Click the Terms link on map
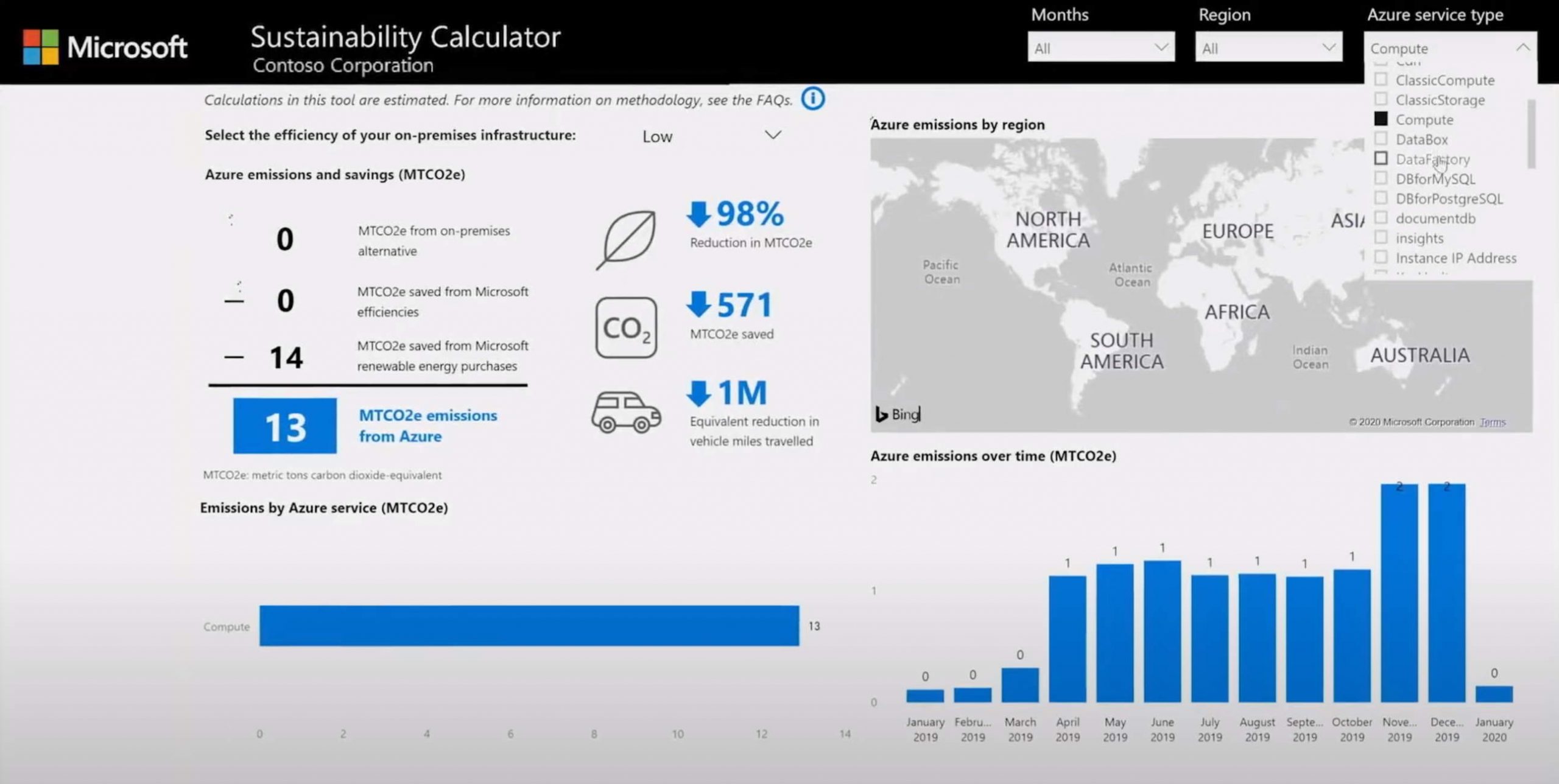The image size is (1559, 784). point(1492,422)
